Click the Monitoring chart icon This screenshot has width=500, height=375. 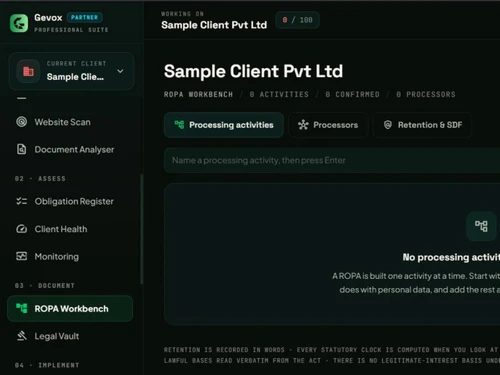tap(22, 256)
